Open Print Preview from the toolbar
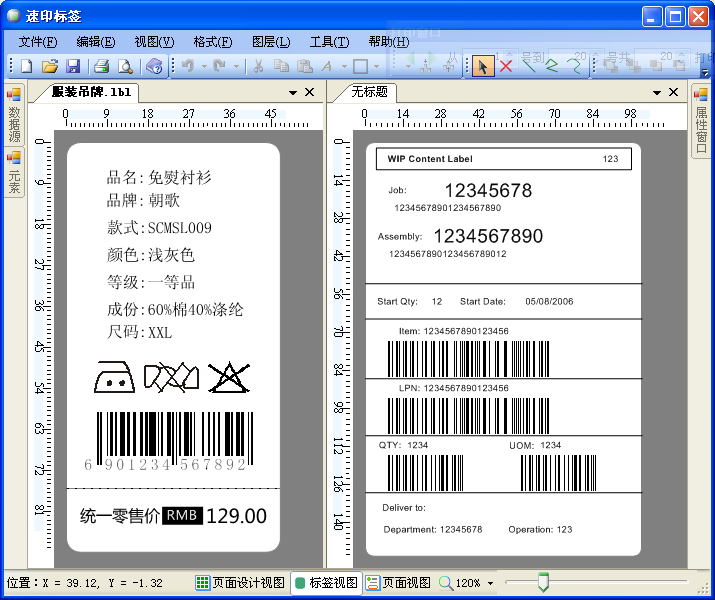Viewport: 715px width, 600px height. [x=125, y=67]
